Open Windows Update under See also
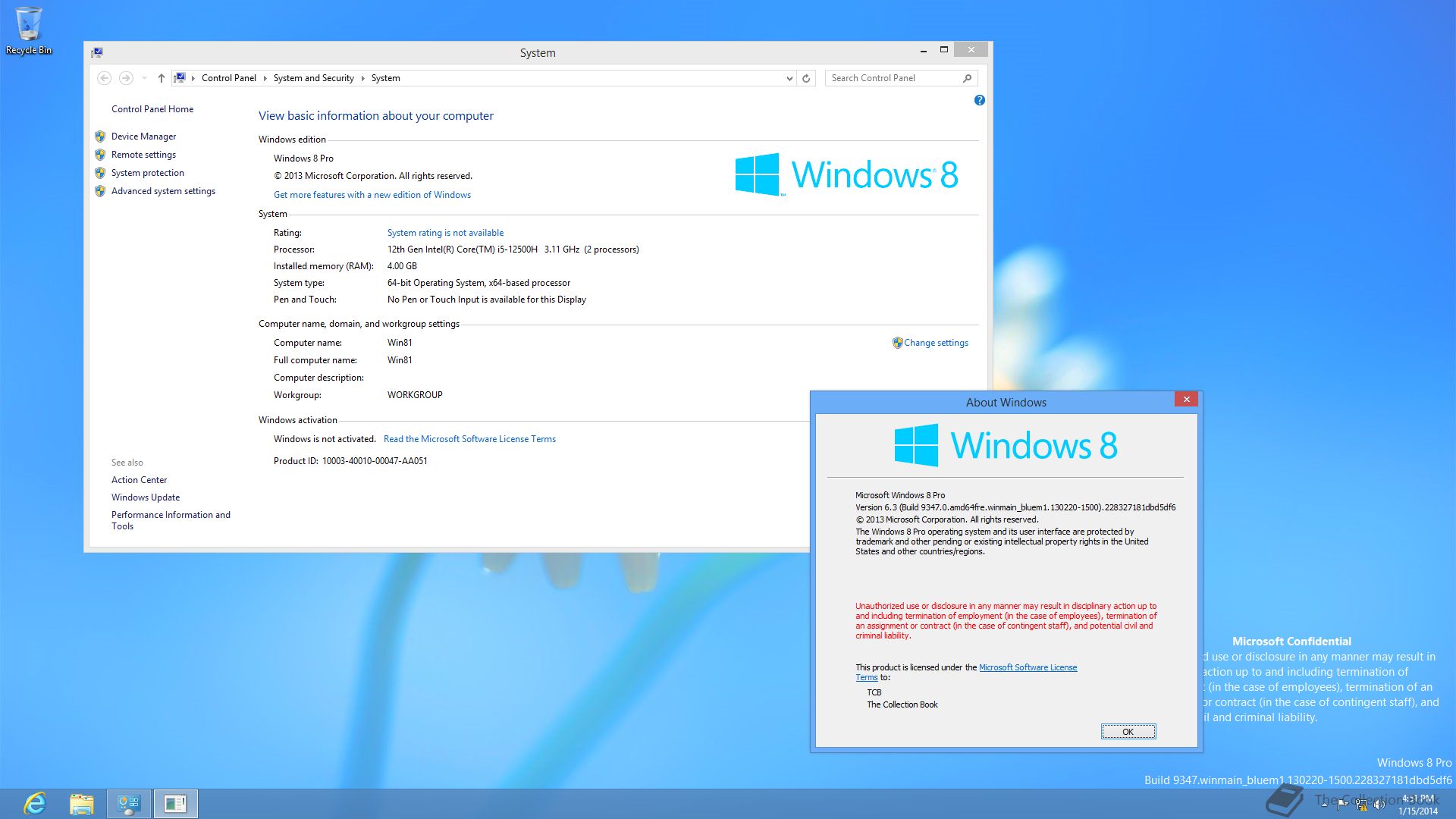The width and height of the screenshot is (1456, 819). coord(146,497)
